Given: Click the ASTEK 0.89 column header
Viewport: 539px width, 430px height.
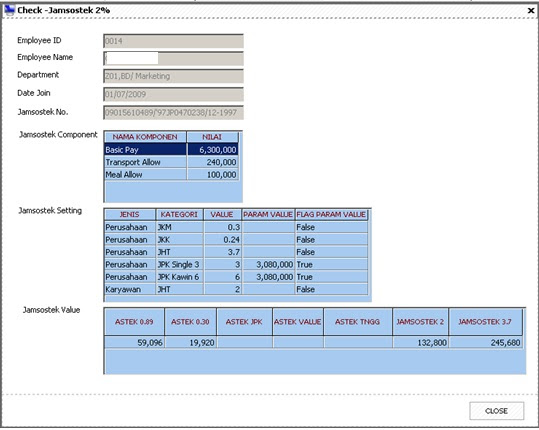Looking at the screenshot, I should coord(134,322).
